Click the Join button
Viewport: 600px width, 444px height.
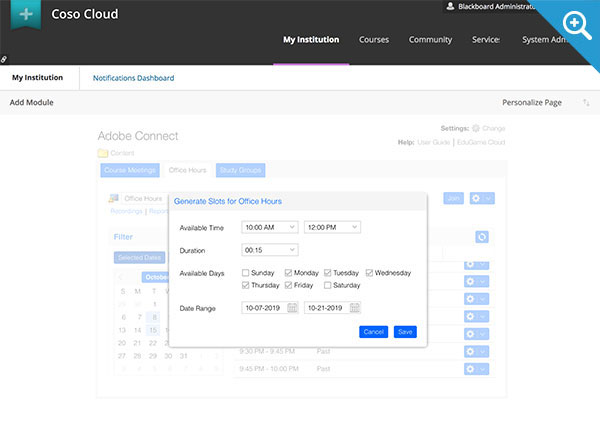453,198
